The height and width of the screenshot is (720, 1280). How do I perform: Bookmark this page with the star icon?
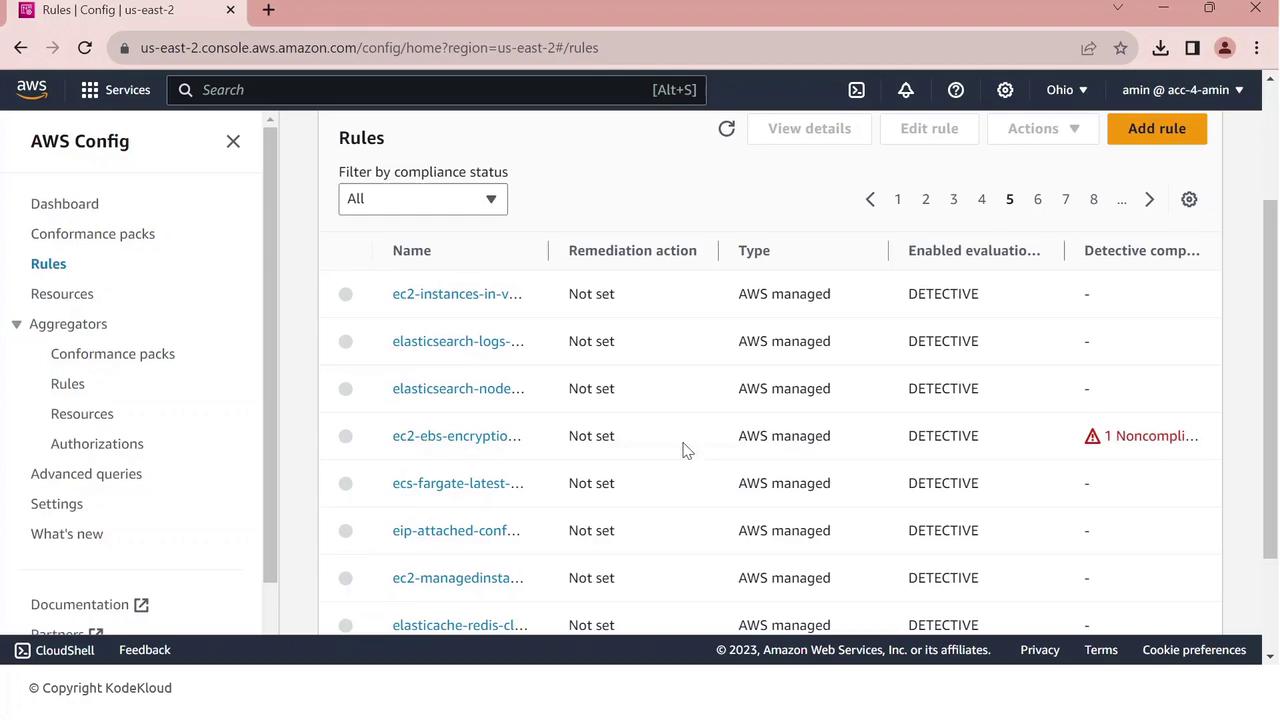(1121, 48)
